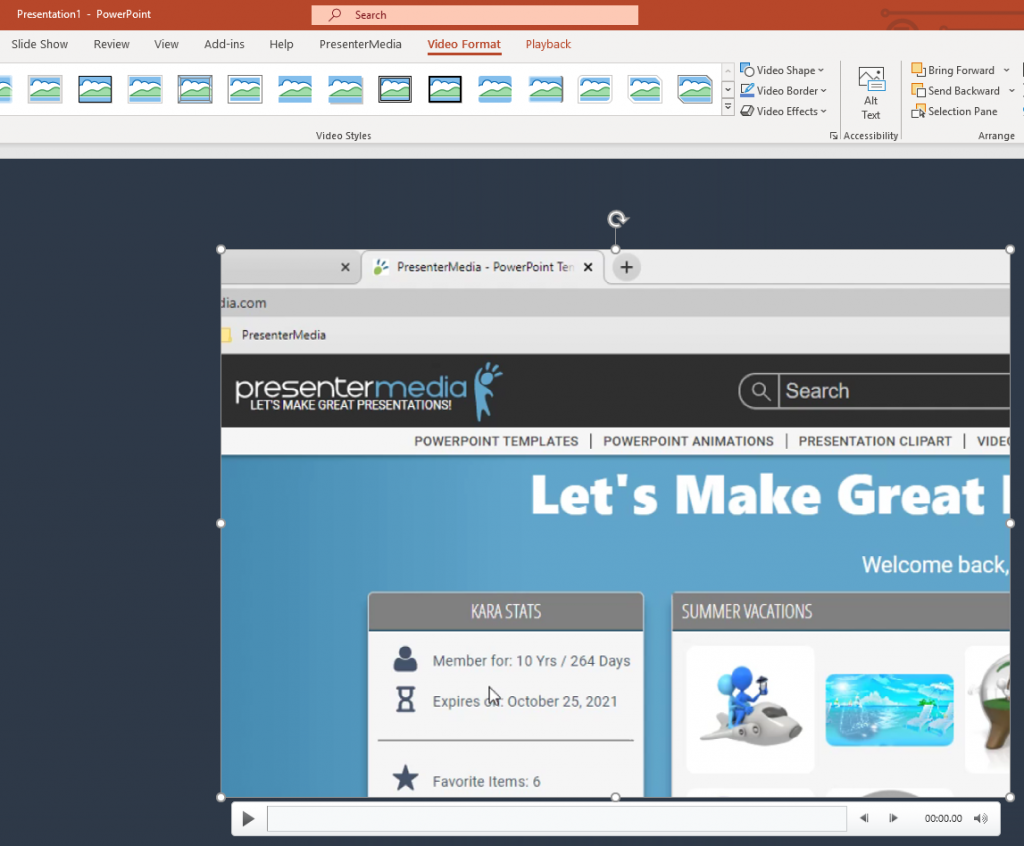Switch to the Playback tab

[548, 44]
